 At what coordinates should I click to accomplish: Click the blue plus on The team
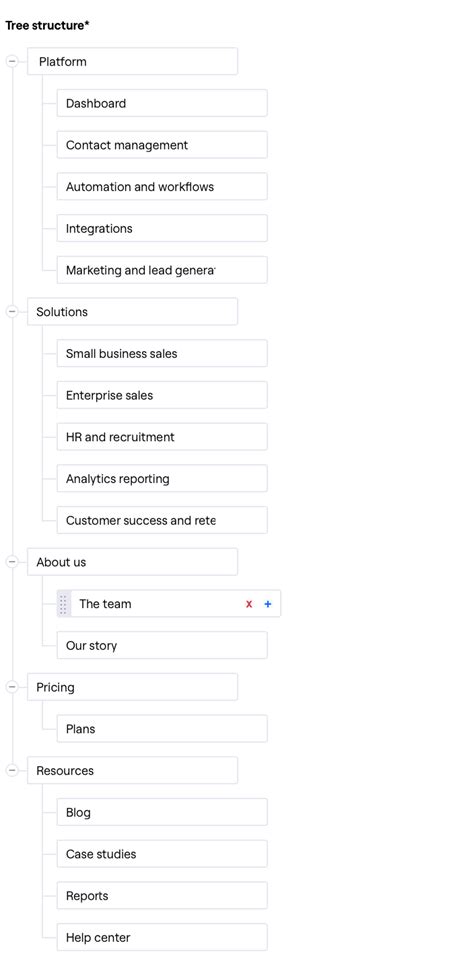click(268, 604)
